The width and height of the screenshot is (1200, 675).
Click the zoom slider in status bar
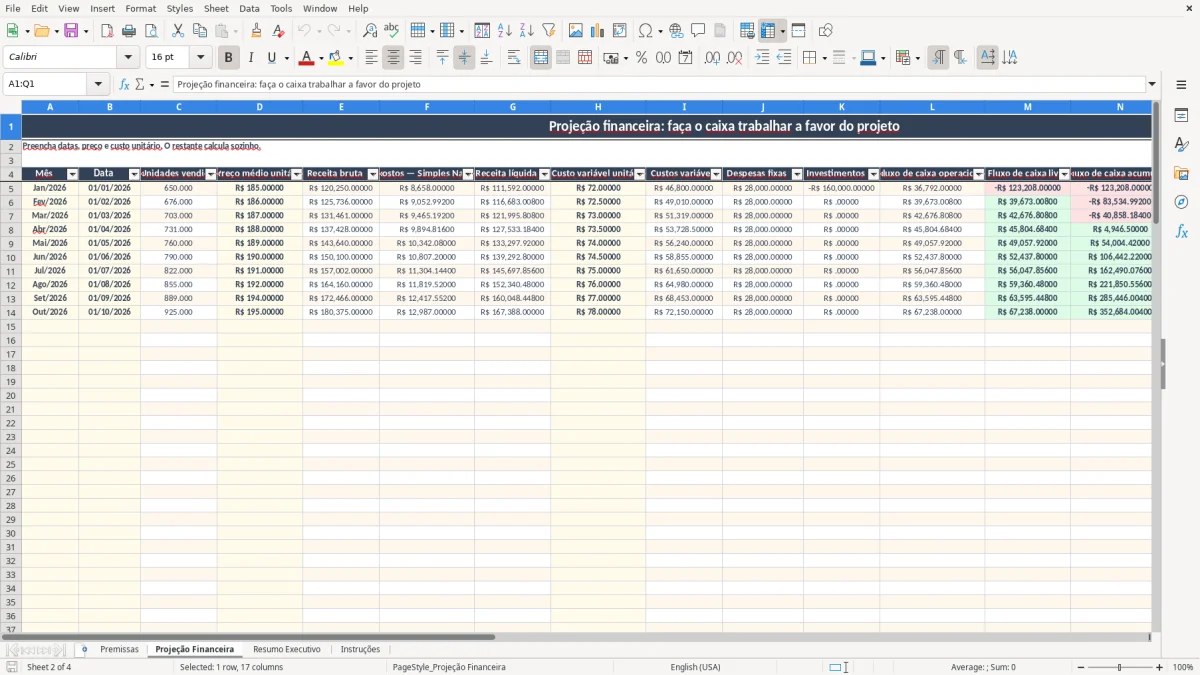pyautogui.click(x=1119, y=667)
